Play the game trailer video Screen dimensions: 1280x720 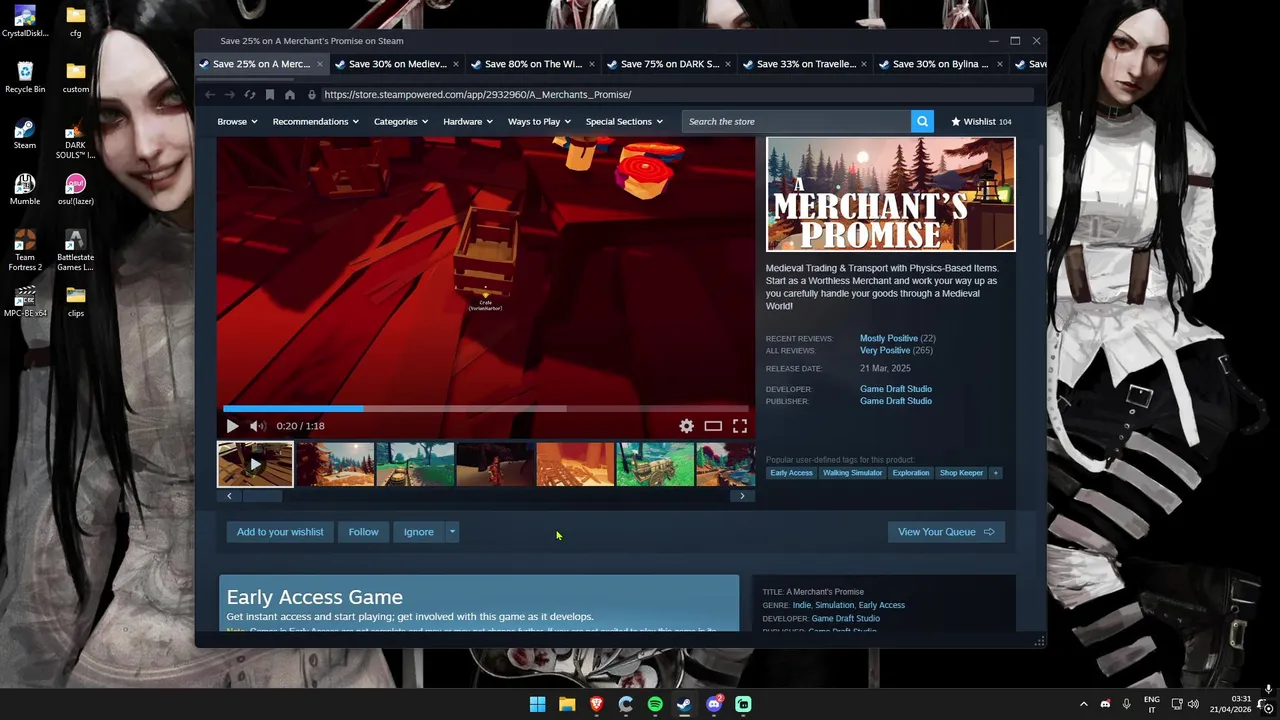[x=232, y=426]
